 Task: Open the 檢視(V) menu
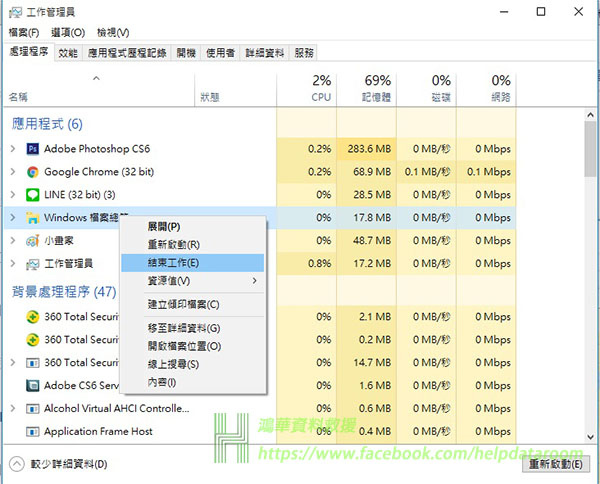(x=113, y=33)
